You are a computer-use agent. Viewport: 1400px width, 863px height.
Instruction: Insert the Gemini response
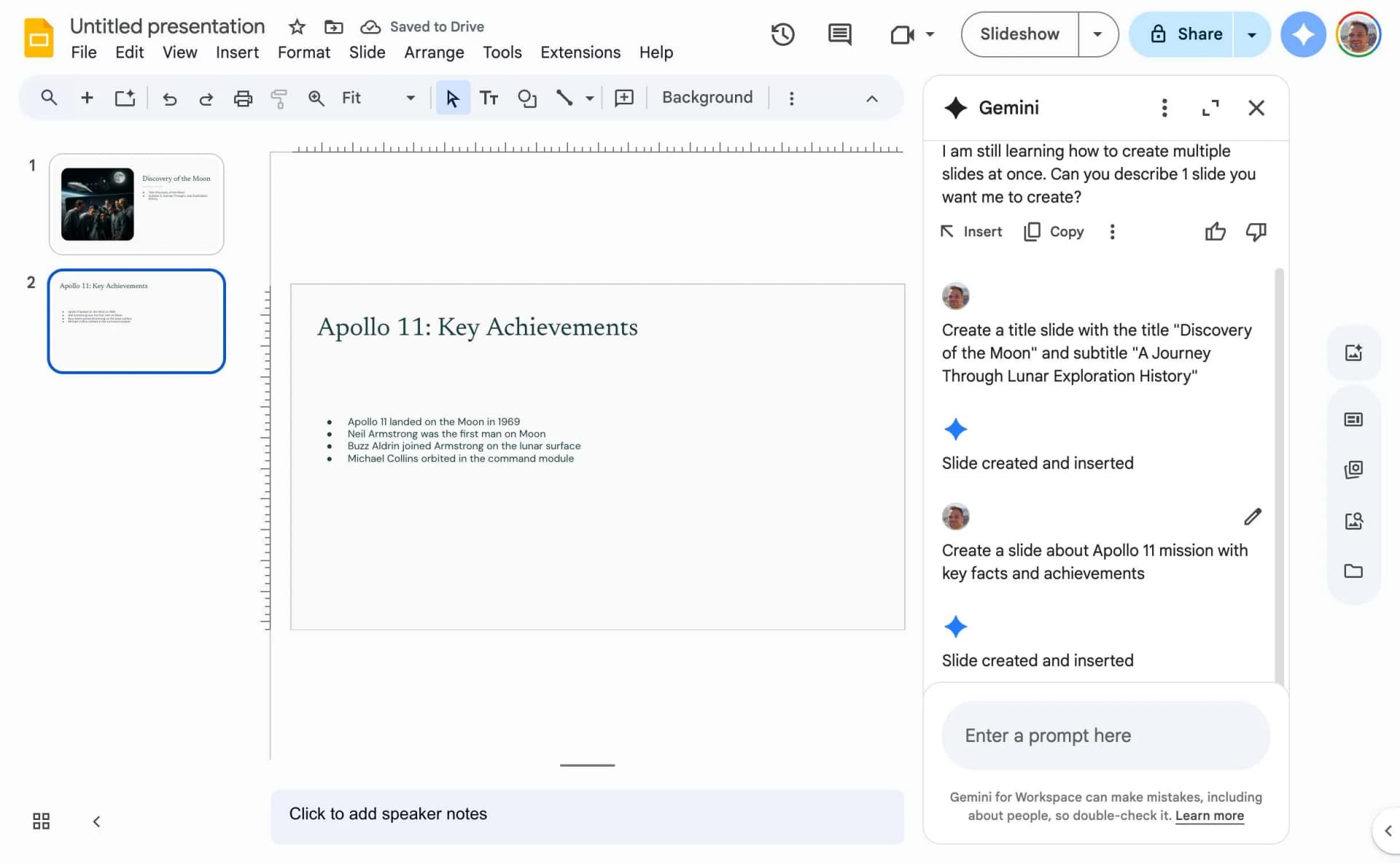click(971, 232)
